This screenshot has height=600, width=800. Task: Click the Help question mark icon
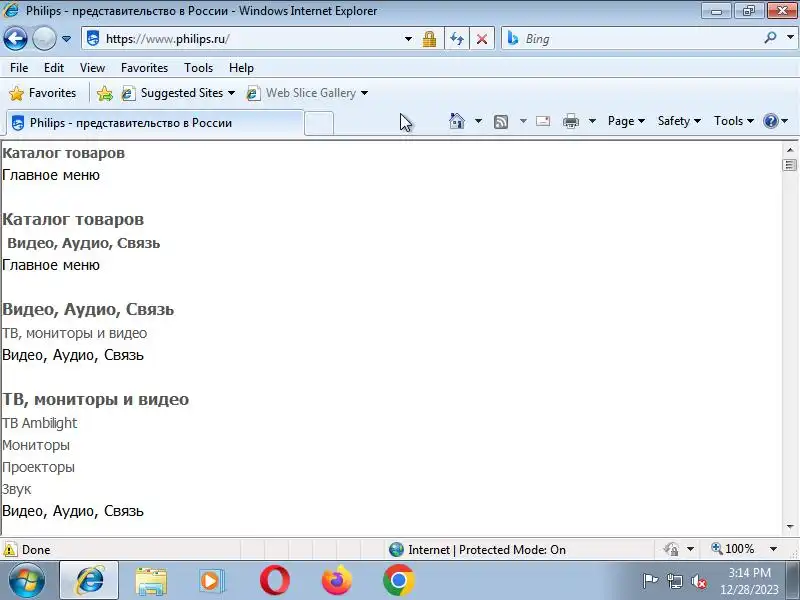click(x=770, y=121)
